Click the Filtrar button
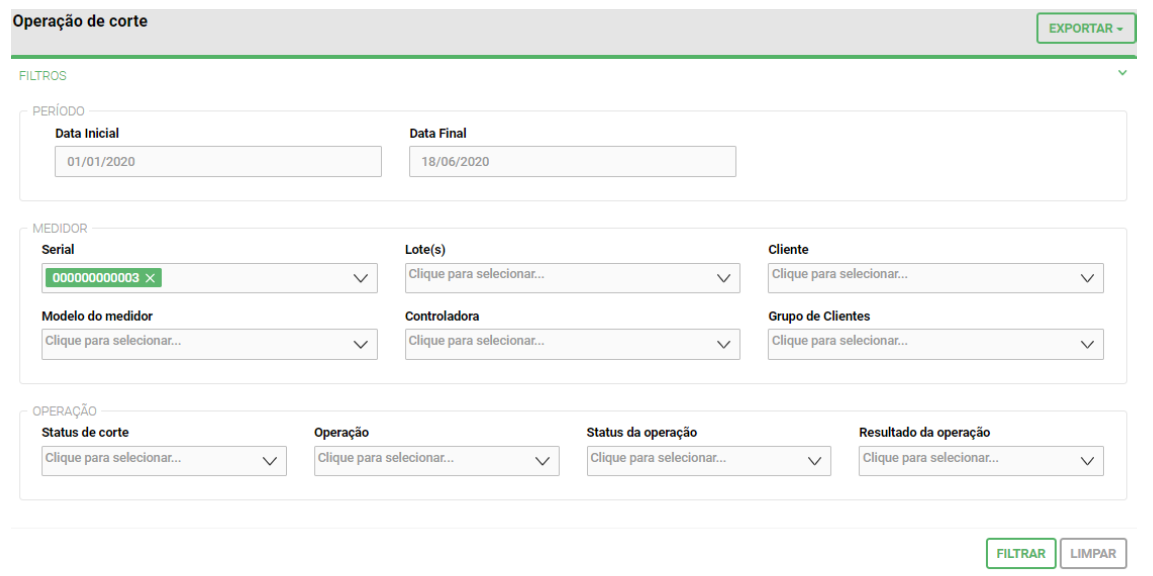This screenshot has width=1153, height=576. click(x=1020, y=553)
